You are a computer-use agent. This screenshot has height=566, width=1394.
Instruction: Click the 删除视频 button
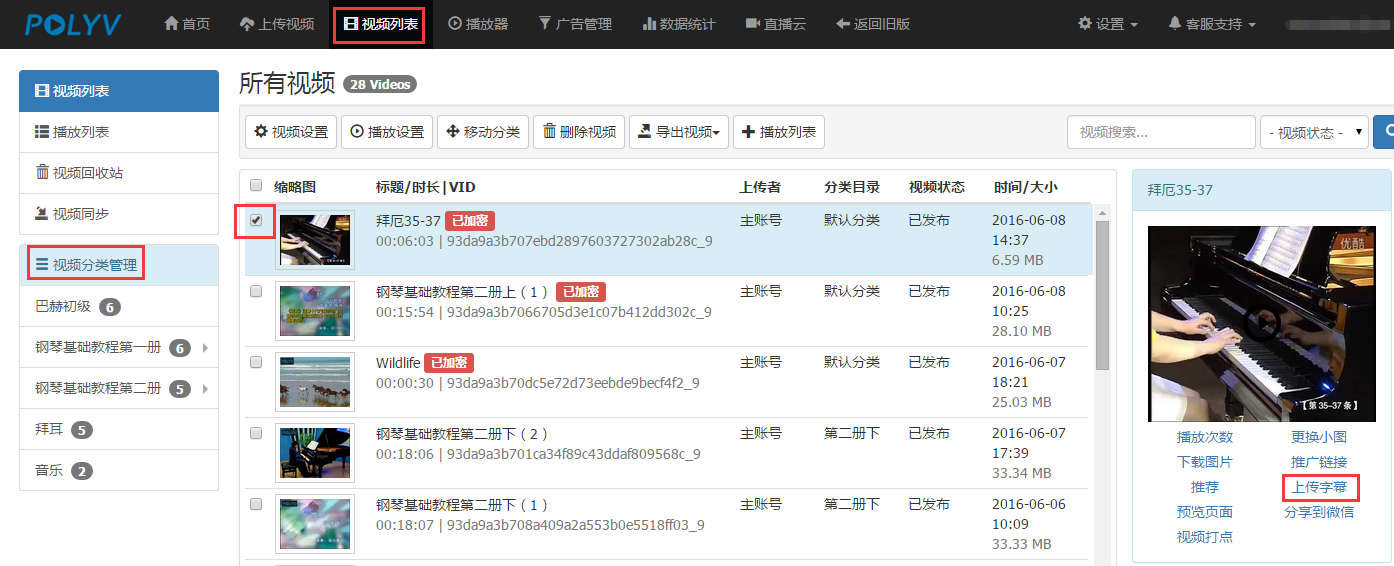point(579,132)
